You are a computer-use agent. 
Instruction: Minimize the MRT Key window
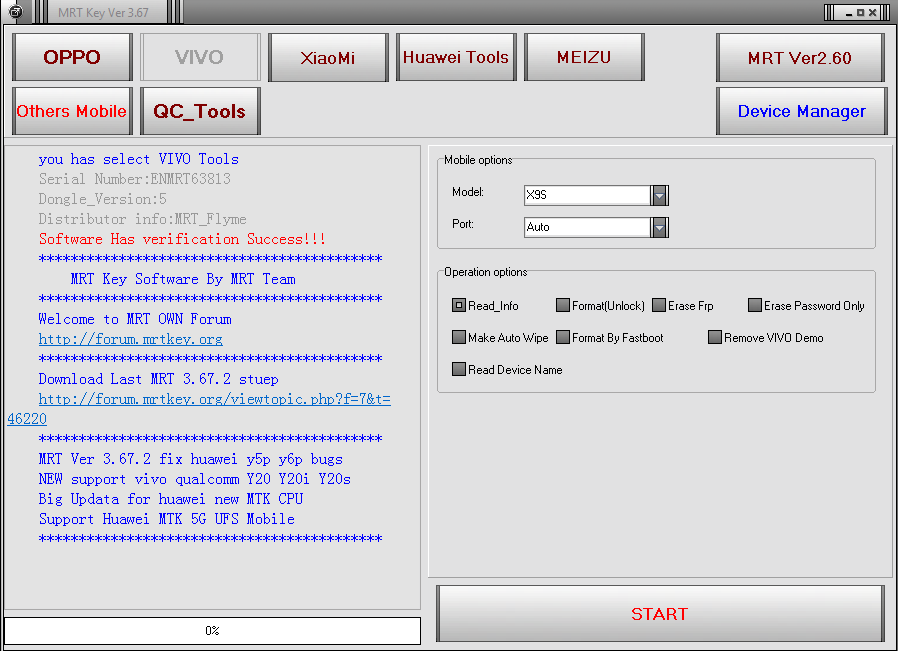(849, 12)
